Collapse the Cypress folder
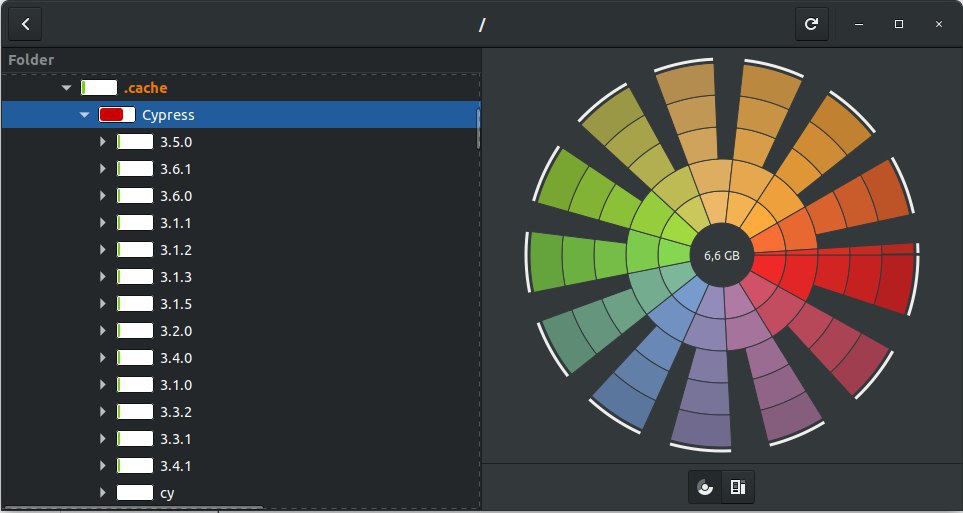963x513 pixels. coord(84,115)
